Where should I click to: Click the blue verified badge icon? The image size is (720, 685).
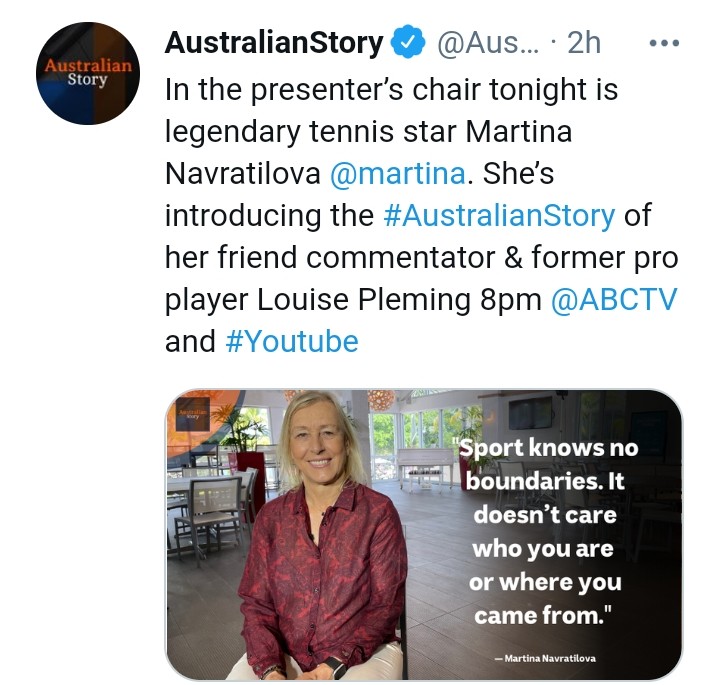(408, 42)
